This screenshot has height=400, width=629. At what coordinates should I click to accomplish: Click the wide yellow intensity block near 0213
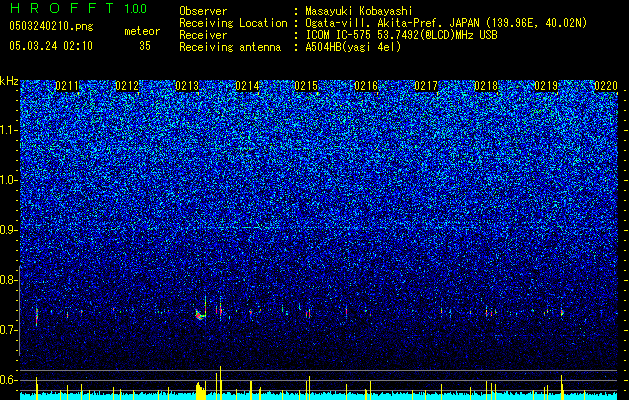201,391
